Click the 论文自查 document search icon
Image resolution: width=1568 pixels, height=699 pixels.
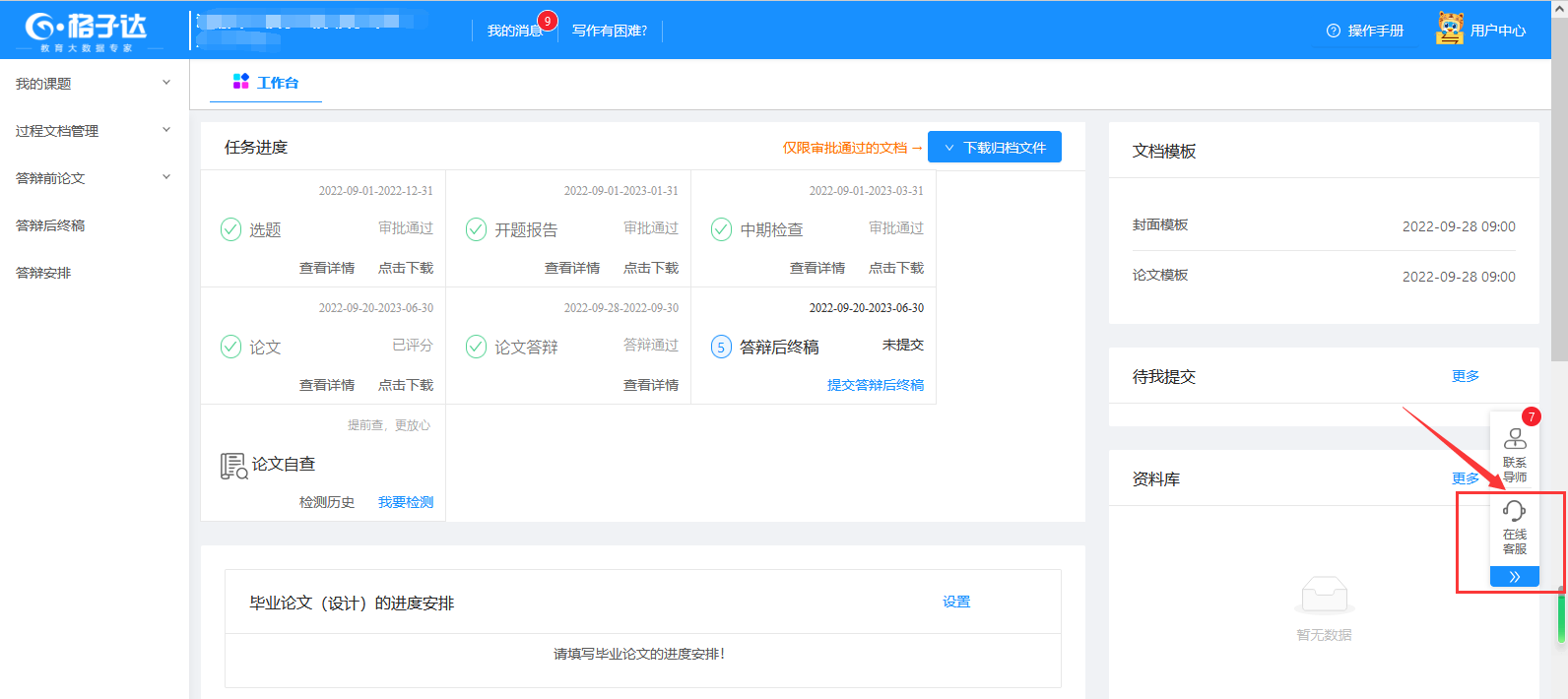233,466
